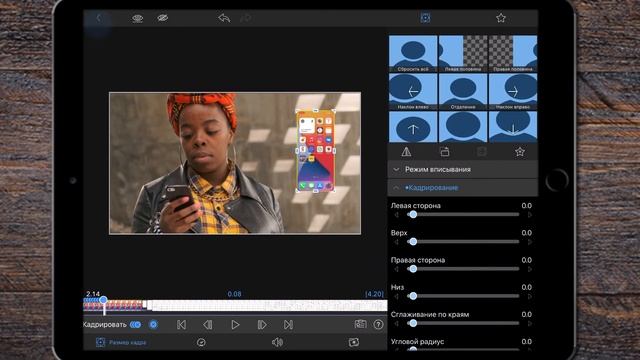Select the phone screen overlay in the preview
The height and width of the screenshot is (360, 640).
316,151
